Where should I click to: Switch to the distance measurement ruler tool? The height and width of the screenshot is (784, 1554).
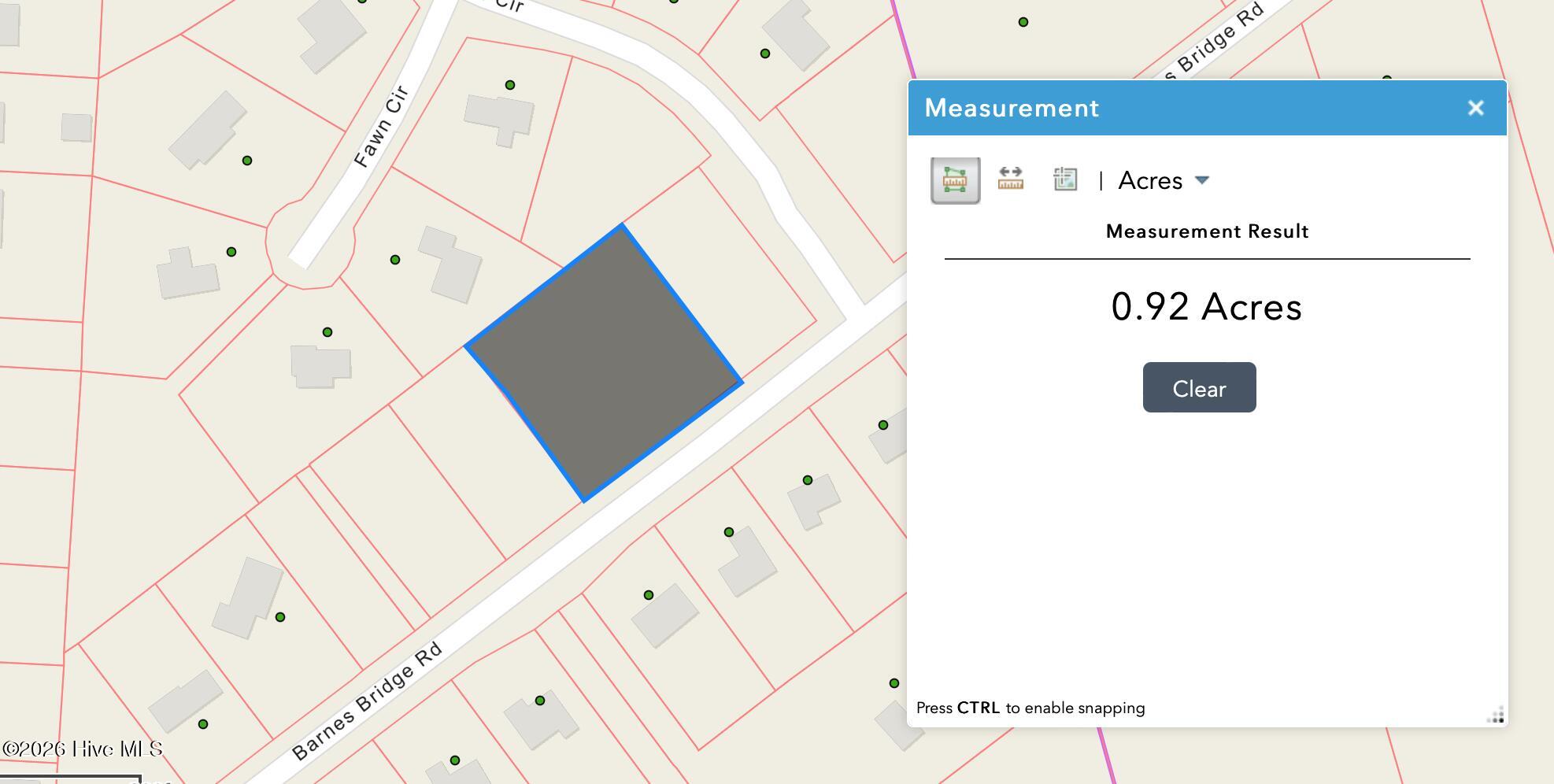pyautogui.click(x=1010, y=180)
